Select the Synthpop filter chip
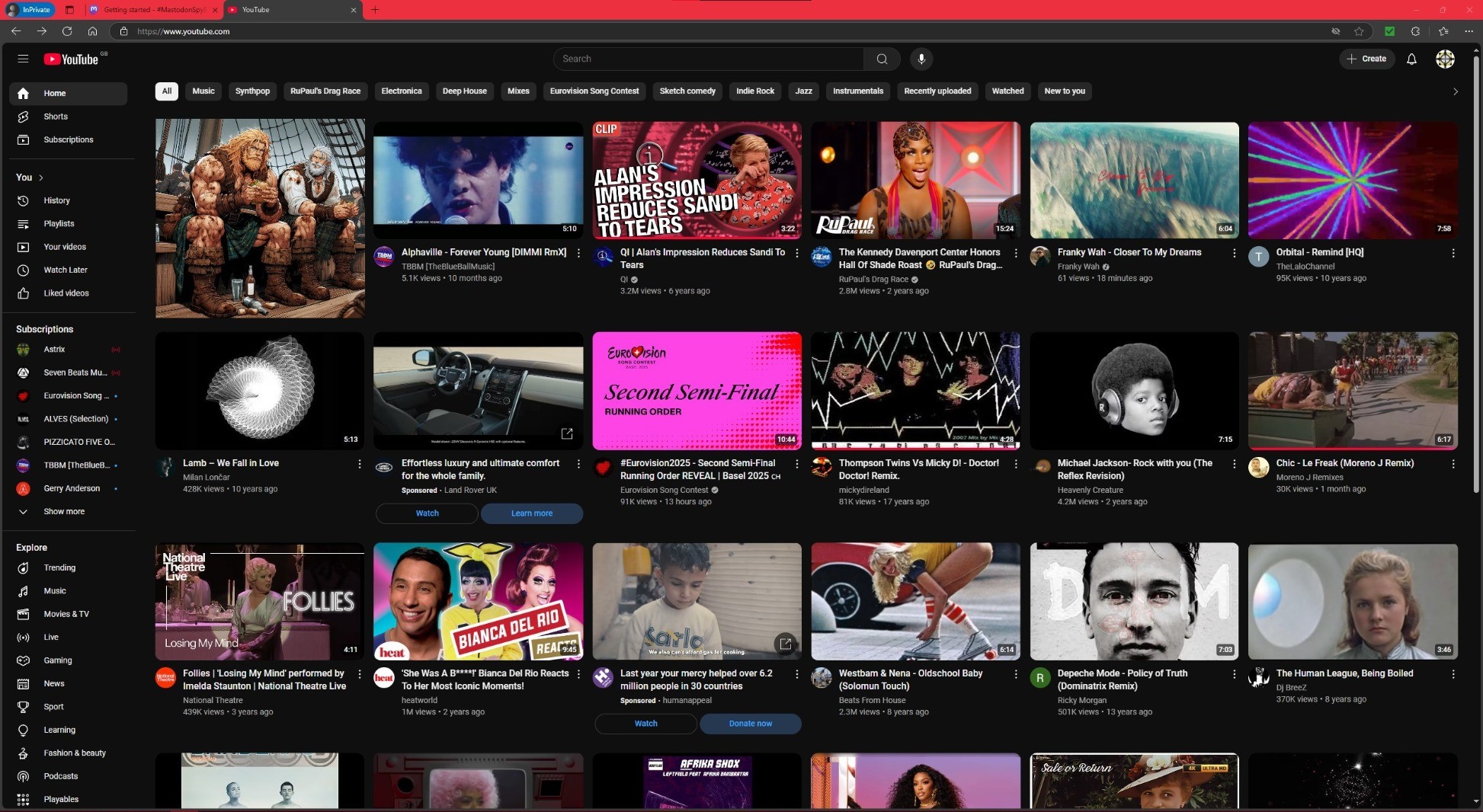1483x812 pixels. [252, 91]
